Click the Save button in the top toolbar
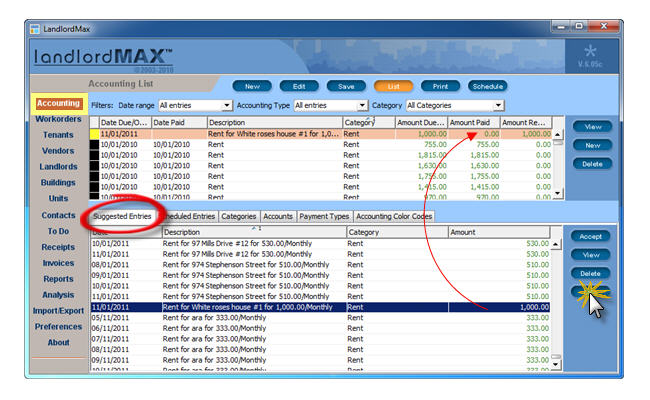650x400 pixels. [x=346, y=86]
